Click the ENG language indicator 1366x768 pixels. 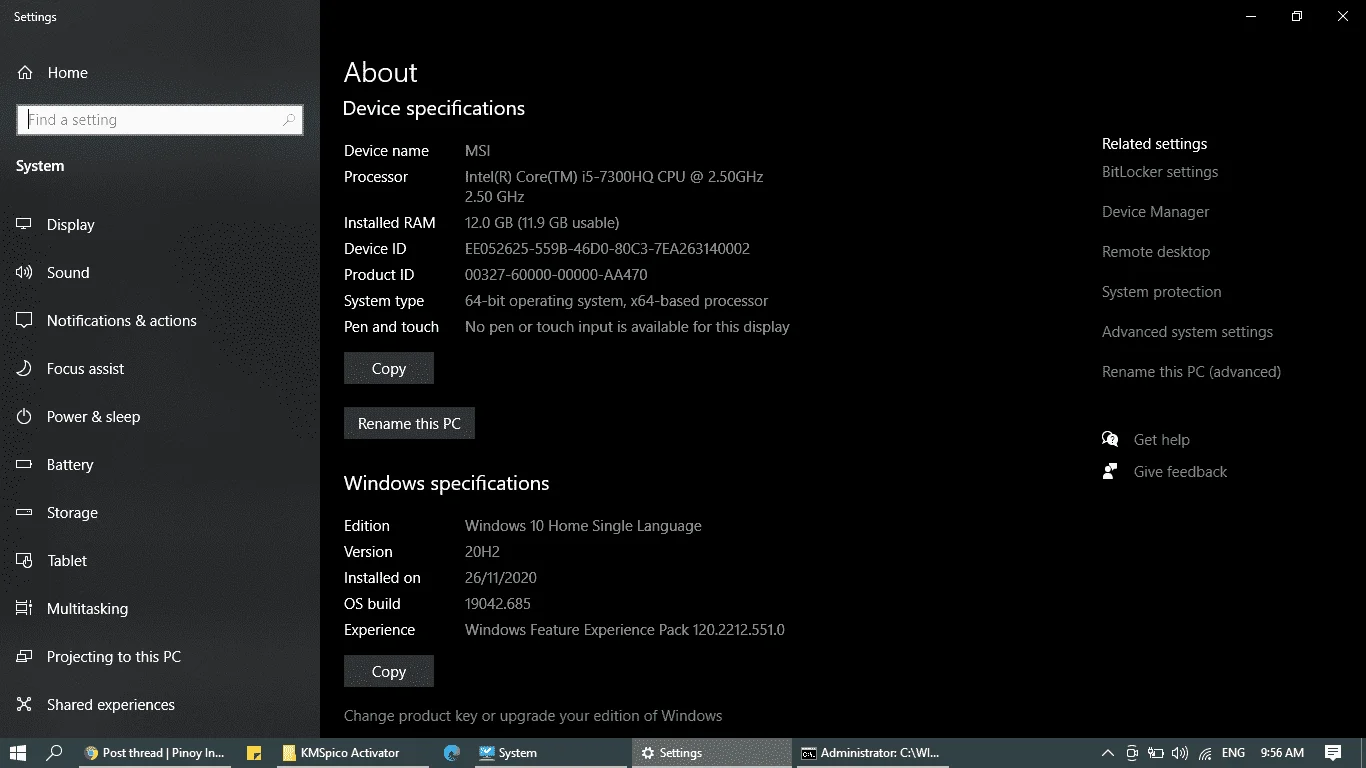[x=1233, y=753]
